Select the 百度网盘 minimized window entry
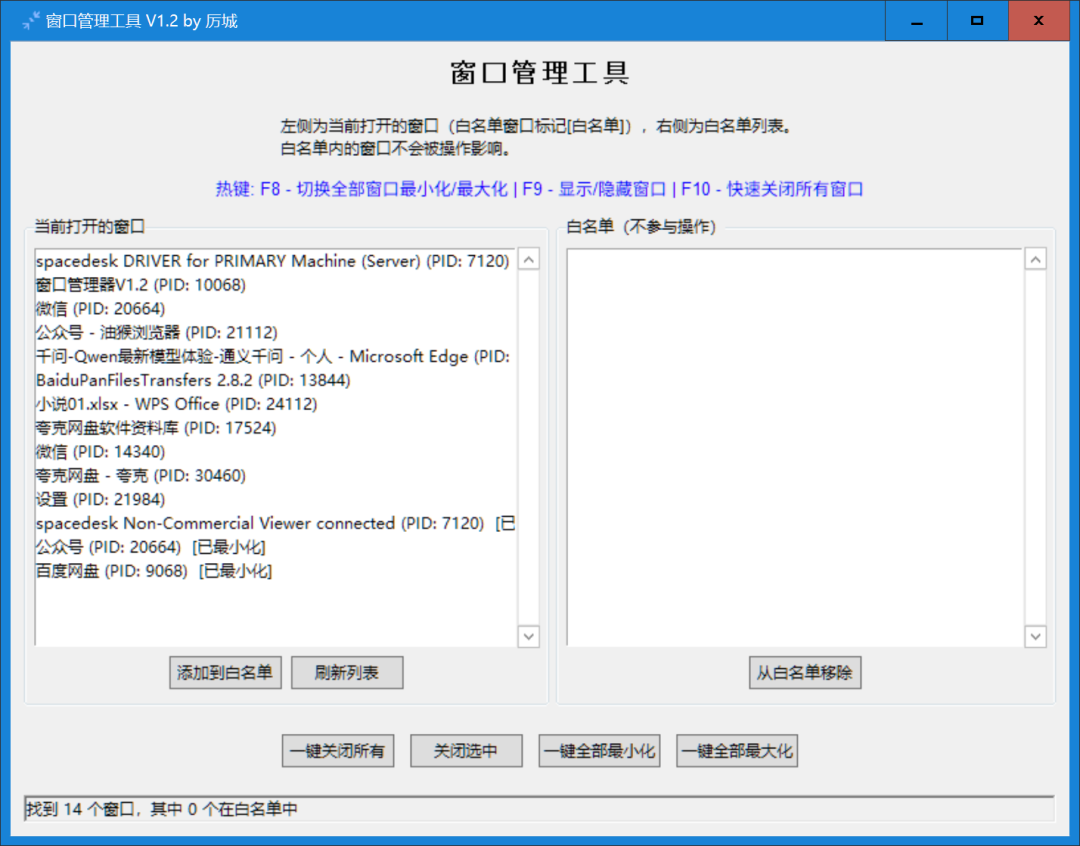The height and width of the screenshot is (846, 1080). coord(160,571)
